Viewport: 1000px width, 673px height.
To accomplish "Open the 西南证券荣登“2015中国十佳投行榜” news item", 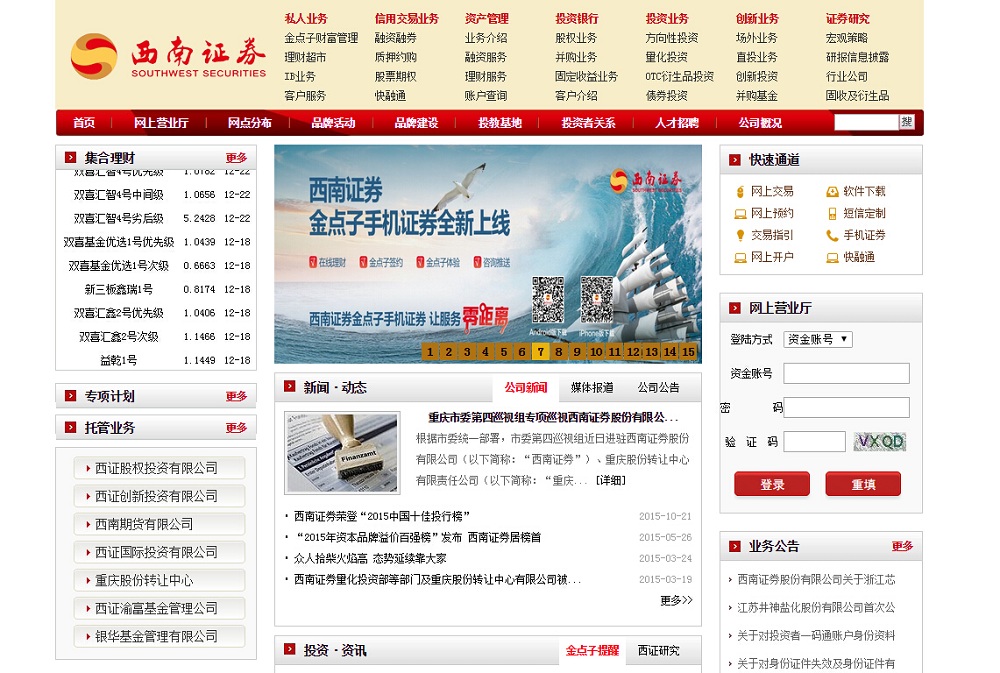I will click(382, 516).
